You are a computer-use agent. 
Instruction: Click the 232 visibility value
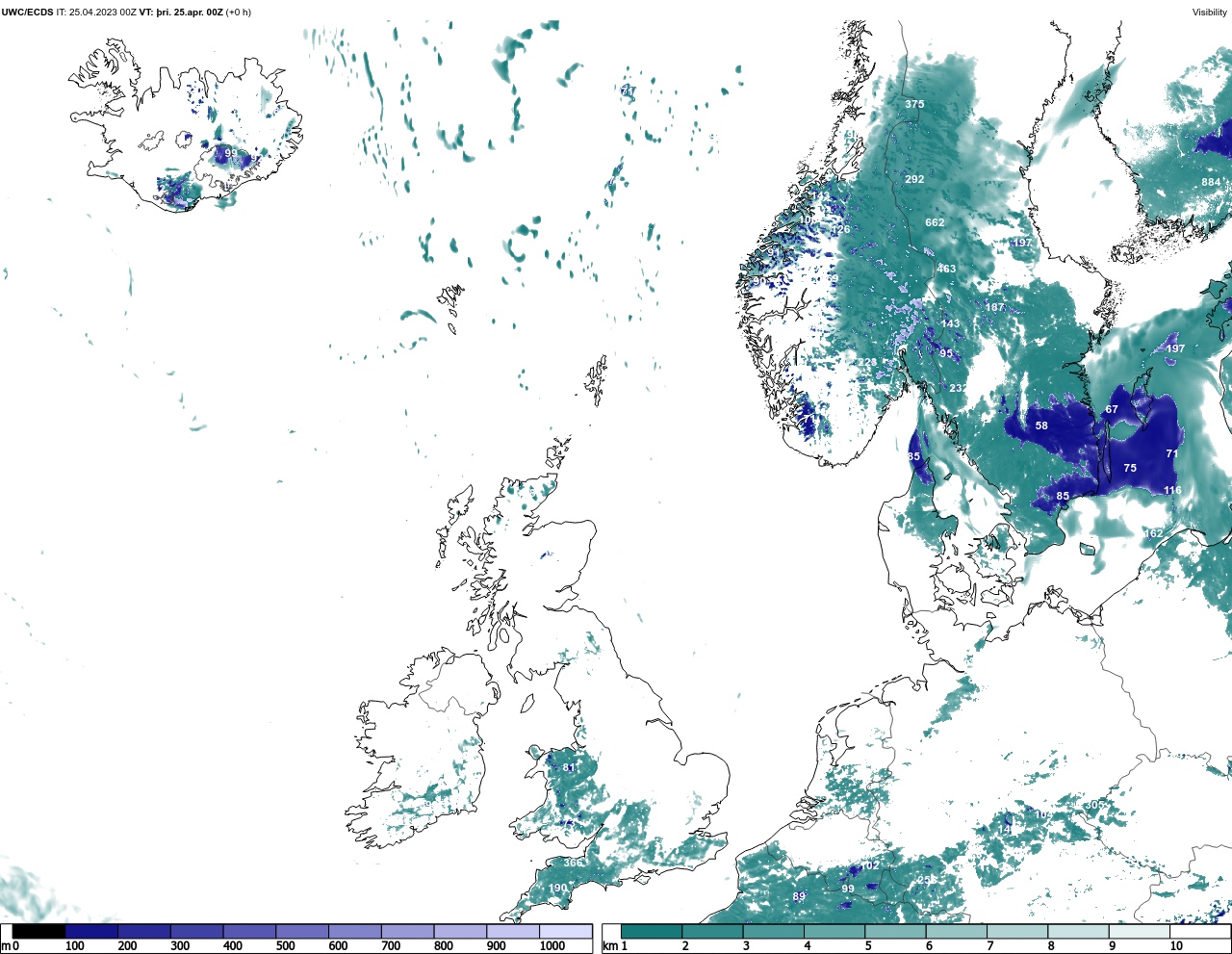point(958,388)
